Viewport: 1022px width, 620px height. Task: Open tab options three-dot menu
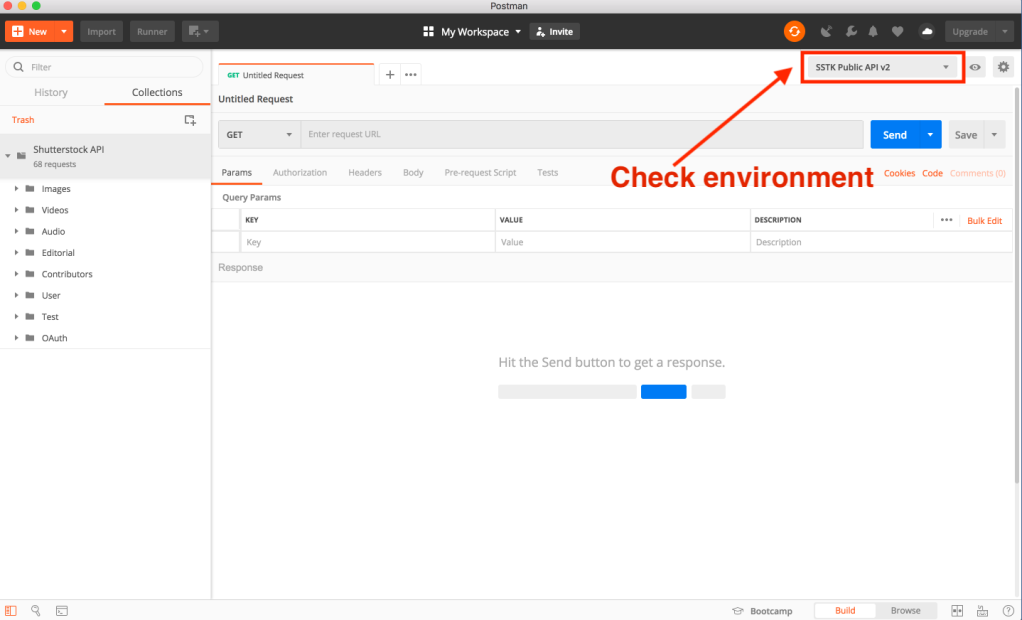411,74
